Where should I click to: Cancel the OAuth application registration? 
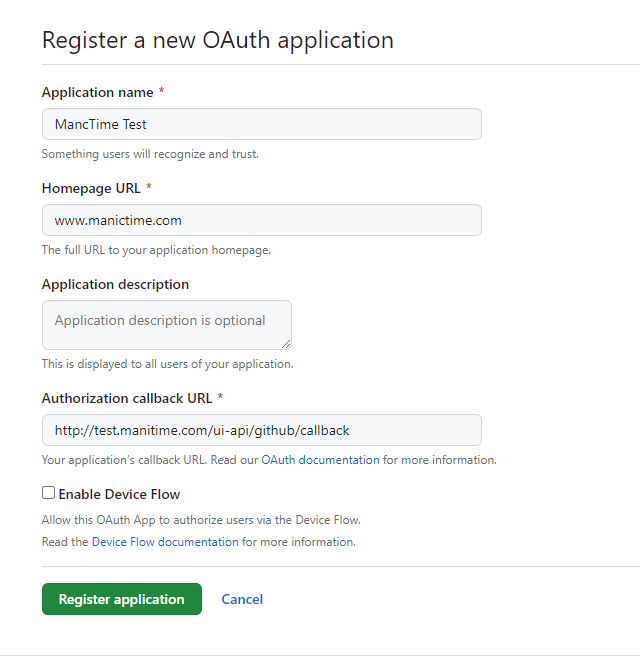(242, 599)
